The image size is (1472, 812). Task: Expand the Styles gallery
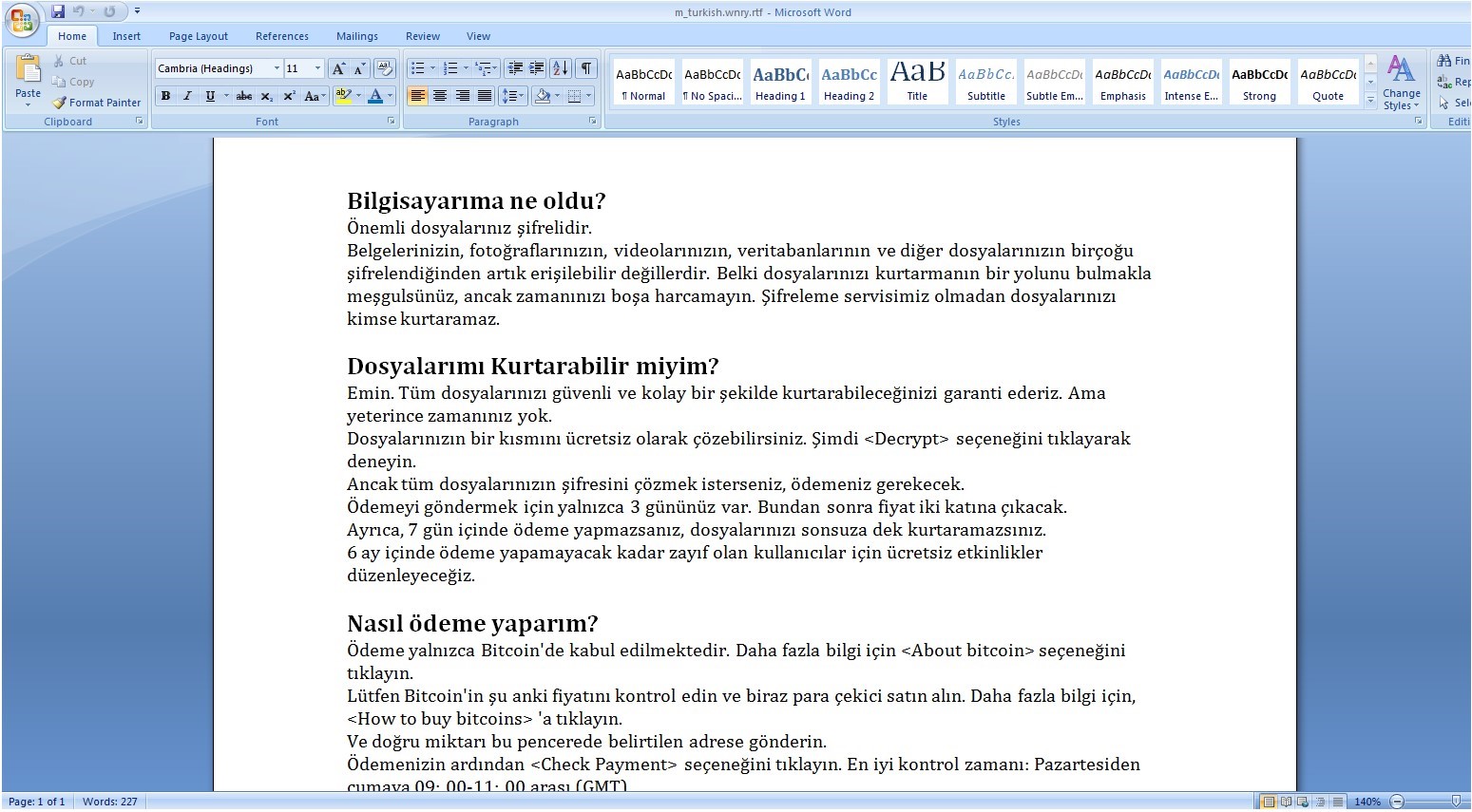(1370, 99)
